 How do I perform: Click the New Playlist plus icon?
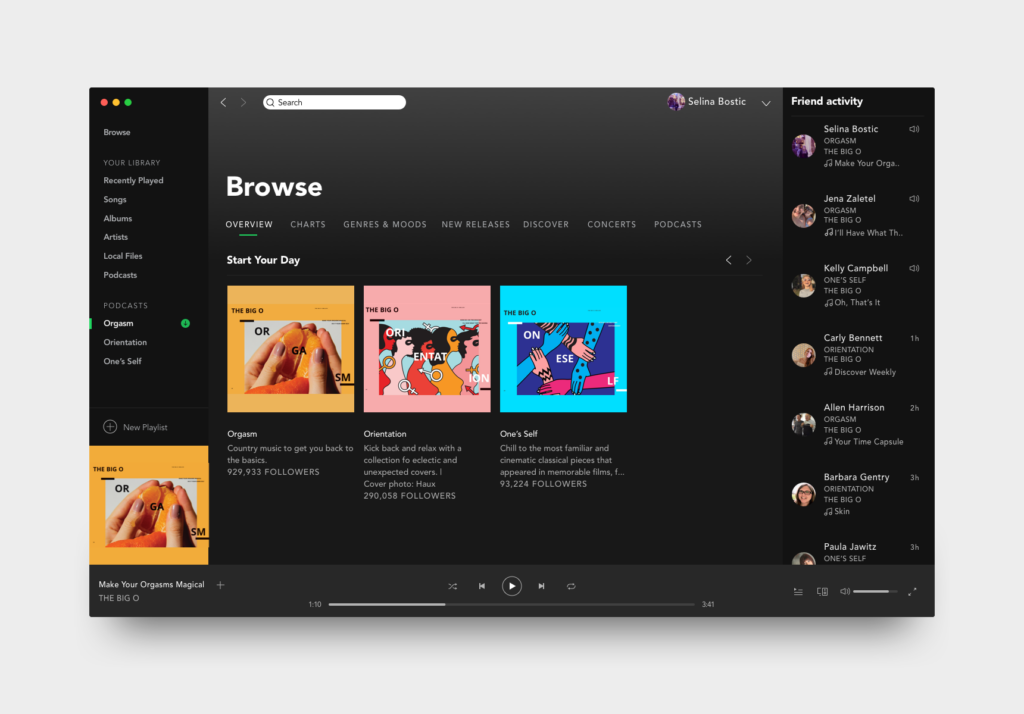coord(110,427)
